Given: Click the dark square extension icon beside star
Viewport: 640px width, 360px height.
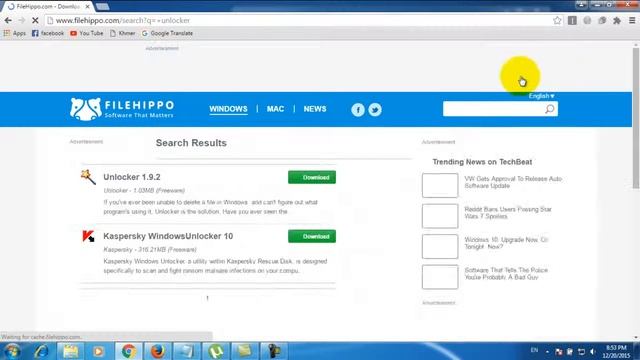Looking at the screenshot, I should (572, 20).
